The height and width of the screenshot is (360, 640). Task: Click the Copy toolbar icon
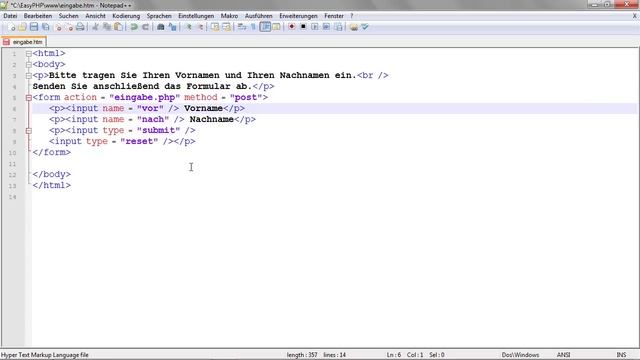[107, 27]
